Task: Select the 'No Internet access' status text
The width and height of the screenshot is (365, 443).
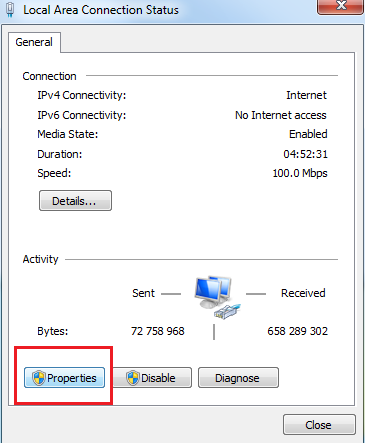Action: coord(281,115)
